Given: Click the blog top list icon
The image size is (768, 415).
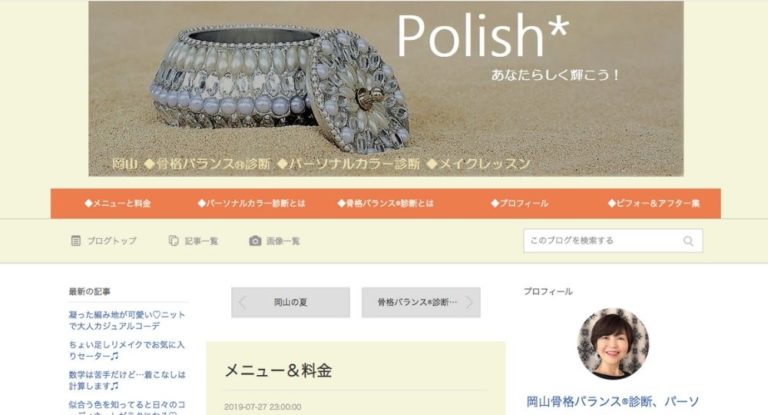Looking at the screenshot, I should (x=75, y=241).
